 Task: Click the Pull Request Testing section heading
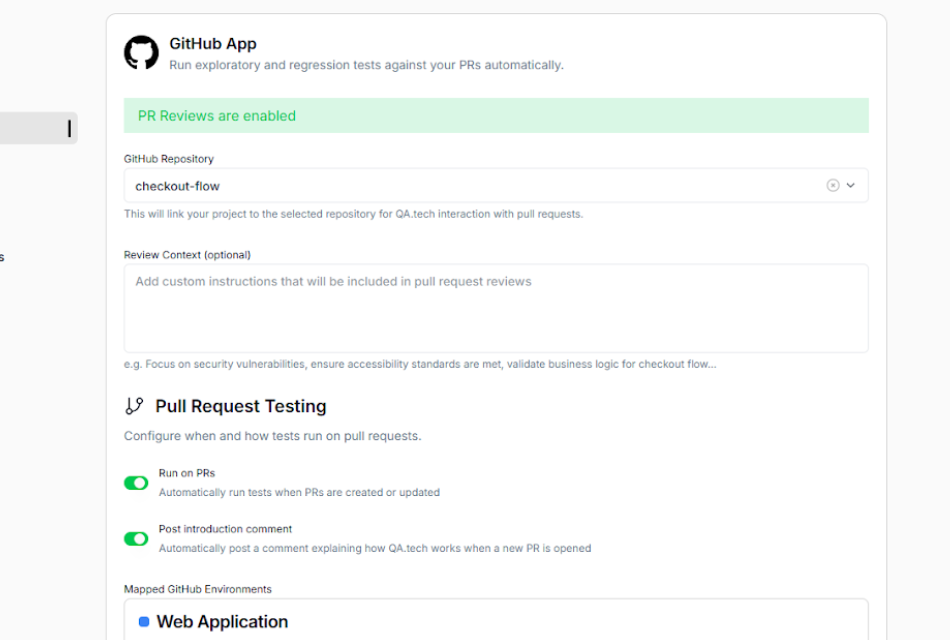pos(241,406)
